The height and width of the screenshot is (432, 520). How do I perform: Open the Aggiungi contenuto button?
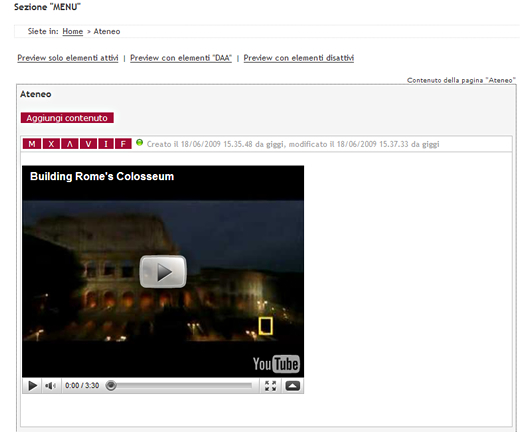tap(67, 118)
